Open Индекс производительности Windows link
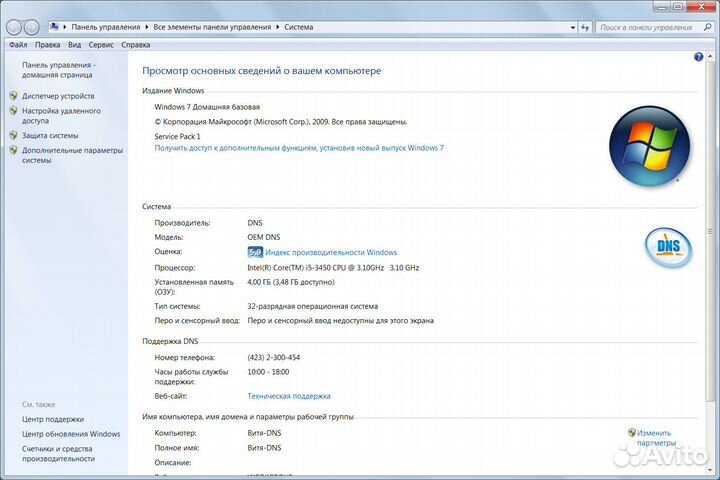This screenshot has width=720, height=480. tap(331, 252)
